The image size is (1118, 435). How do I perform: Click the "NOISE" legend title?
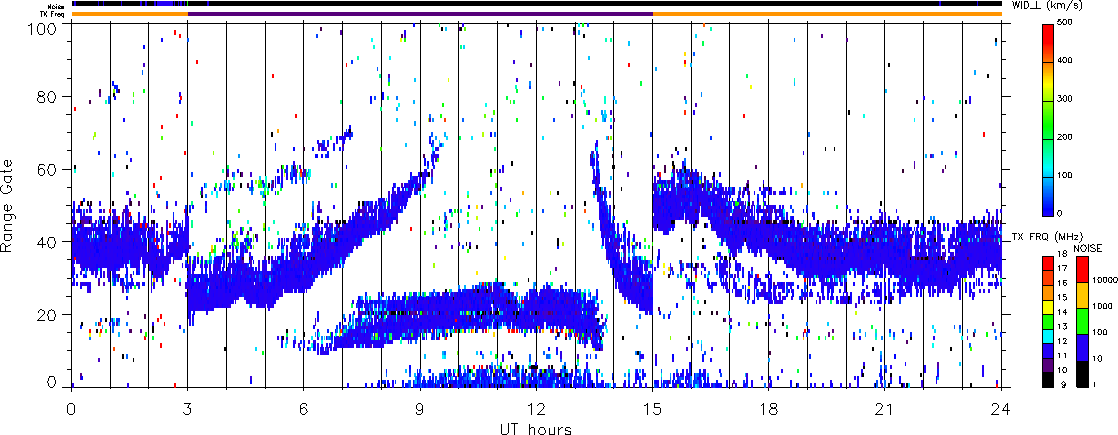(1088, 246)
